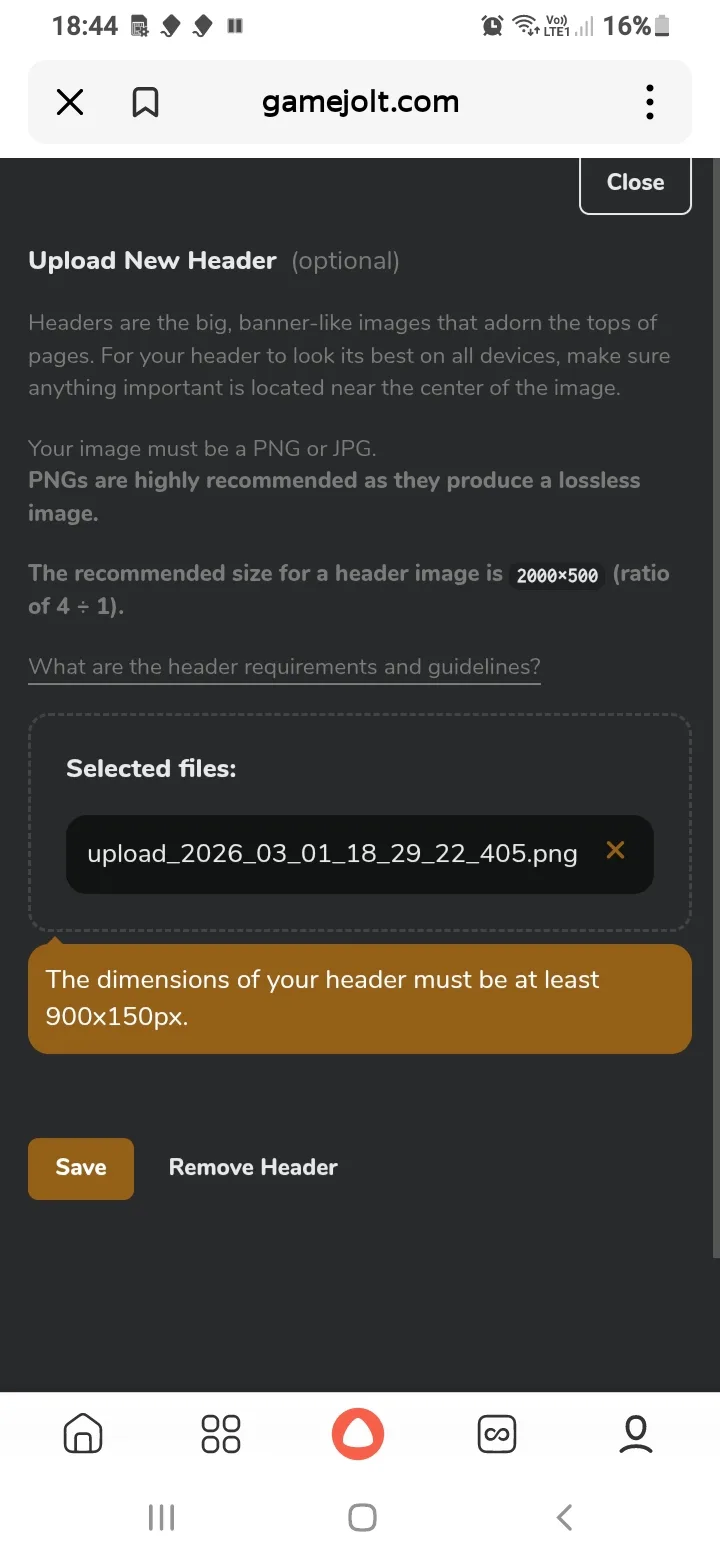Screen dimensions: 720x1560
Task: Tap the selected upload PNG filename
Action: click(x=332, y=854)
